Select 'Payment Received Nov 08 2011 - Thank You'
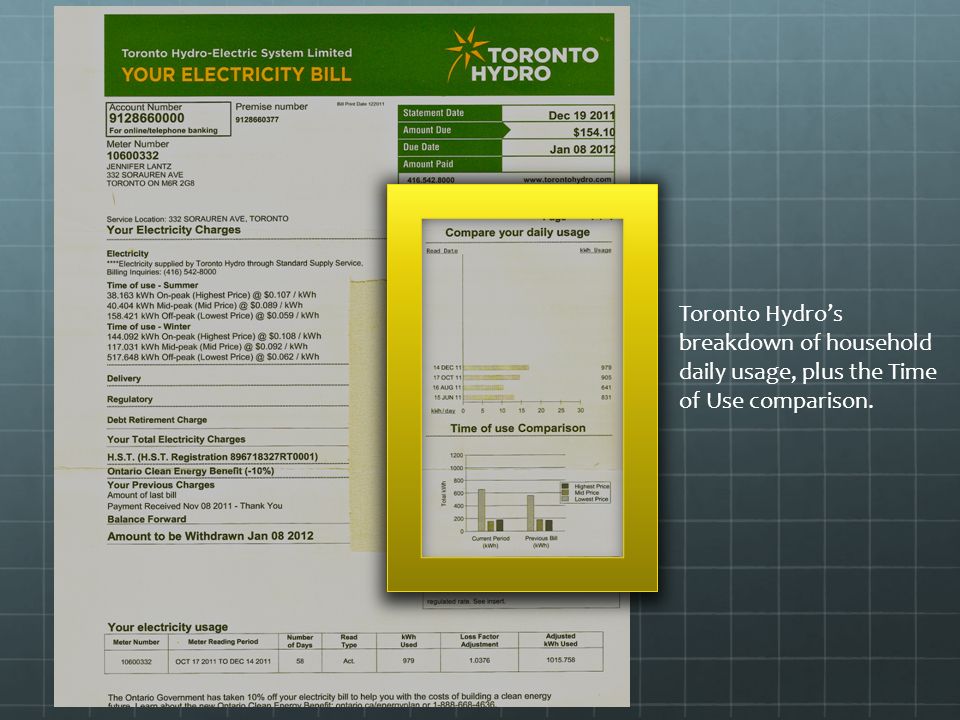 195,506
